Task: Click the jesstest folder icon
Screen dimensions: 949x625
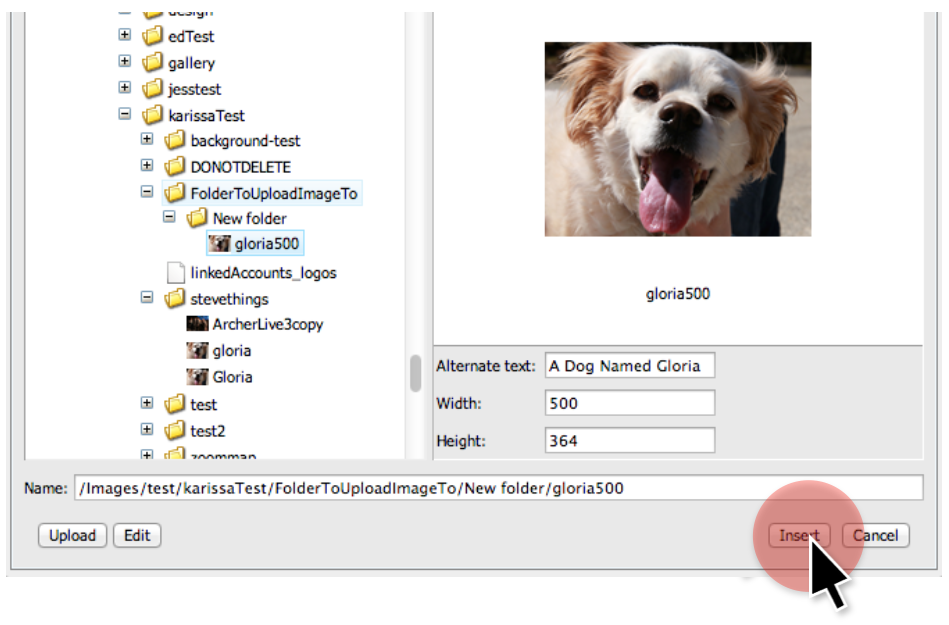Action: tap(153, 89)
